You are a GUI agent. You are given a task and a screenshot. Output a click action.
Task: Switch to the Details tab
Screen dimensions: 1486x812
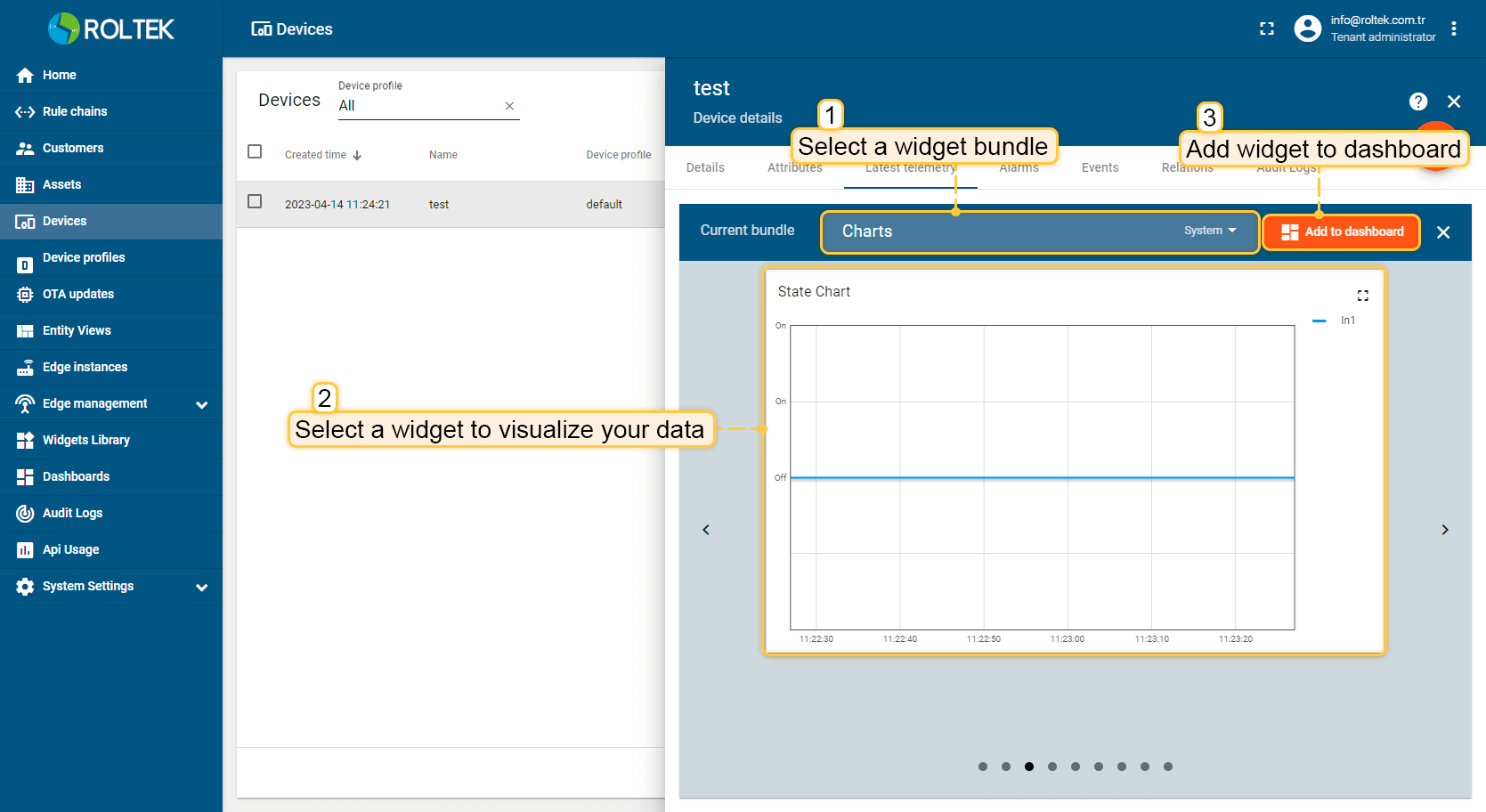coord(705,167)
